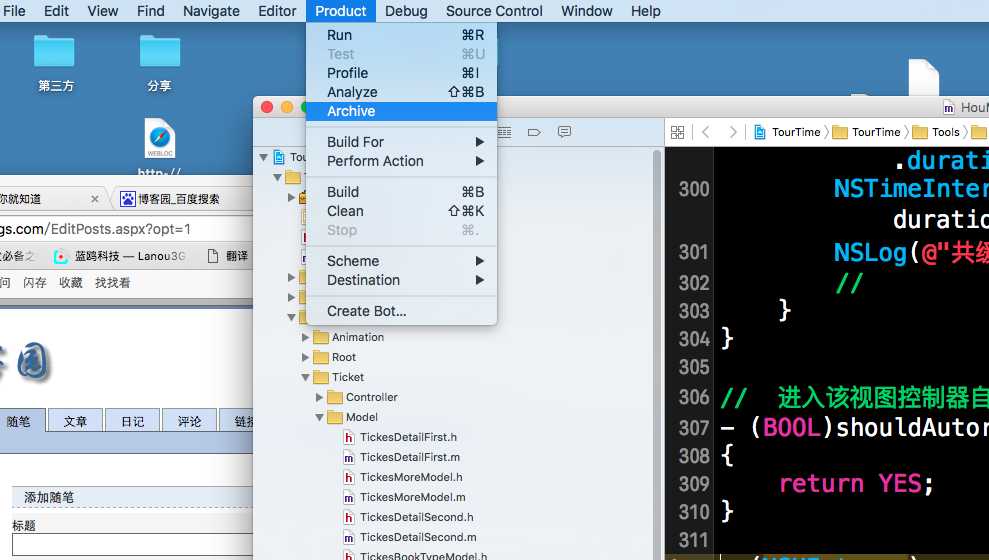The width and height of the screenshot is (989, 560).
Task: Go forward with the right arrow in jump bar
Action: (732, 132)
